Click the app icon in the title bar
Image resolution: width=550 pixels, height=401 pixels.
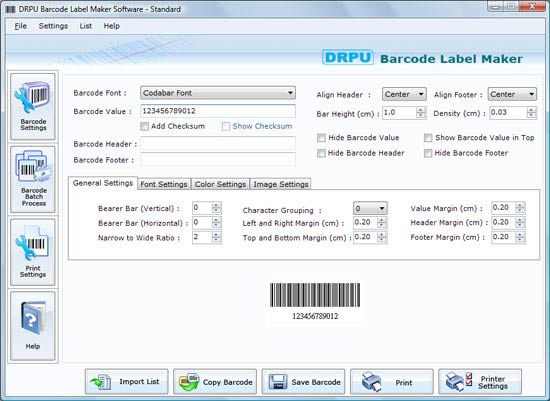(11, 9)
